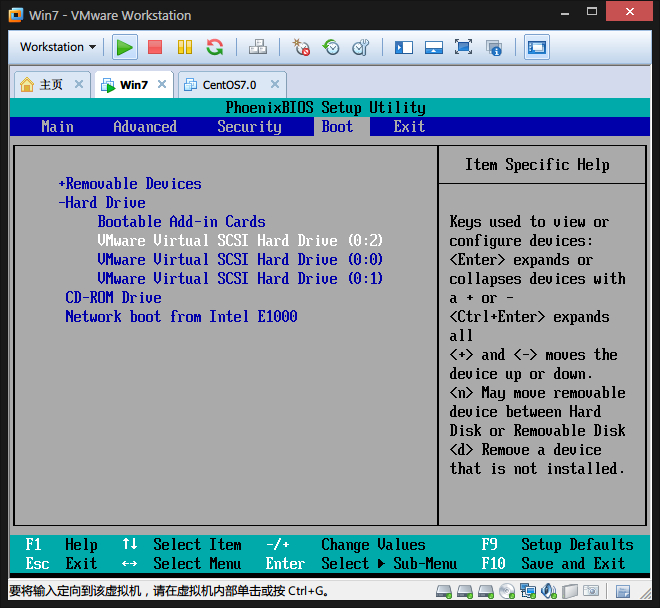Click the Item Specific Help heading
660x608 pixels.
coord(537,165)
